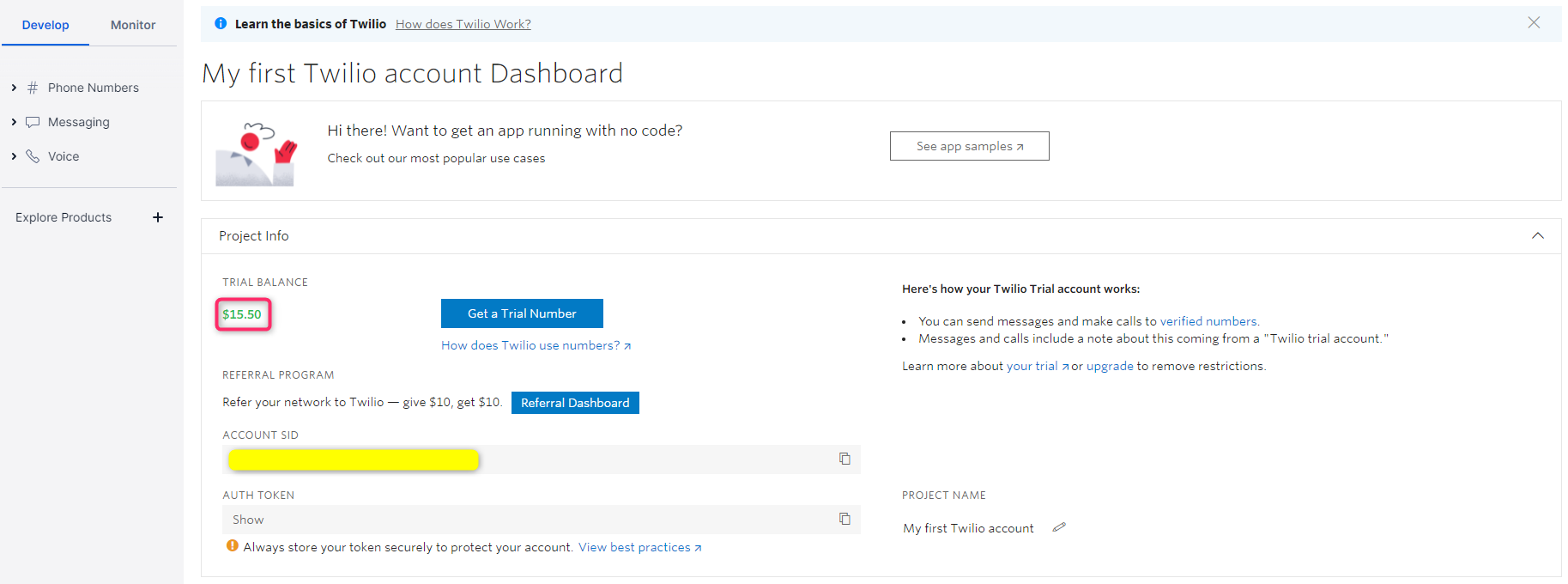Open Phone Numbers in sidebar

tap(94, 88)
